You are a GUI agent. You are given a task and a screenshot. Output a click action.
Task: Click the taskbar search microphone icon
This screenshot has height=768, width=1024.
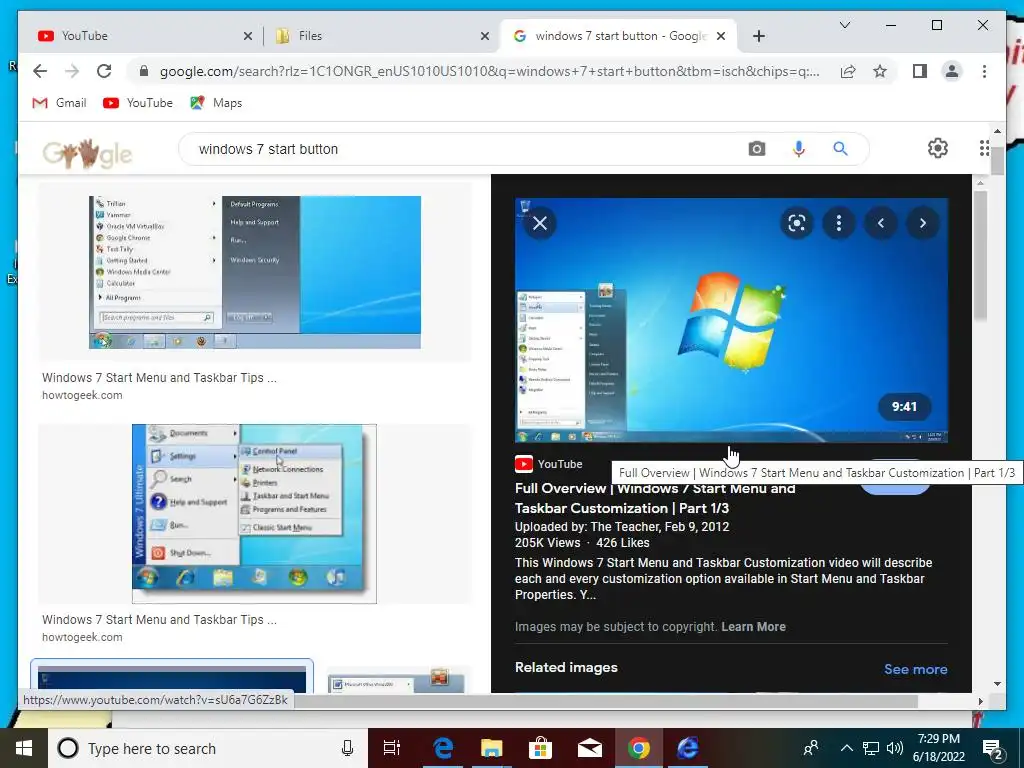pos(347,748)
